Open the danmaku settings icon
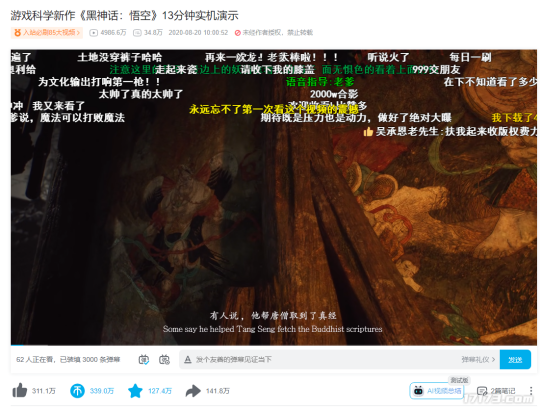The height and width of the screenshot is (409, 540). (x=164, y=359)
